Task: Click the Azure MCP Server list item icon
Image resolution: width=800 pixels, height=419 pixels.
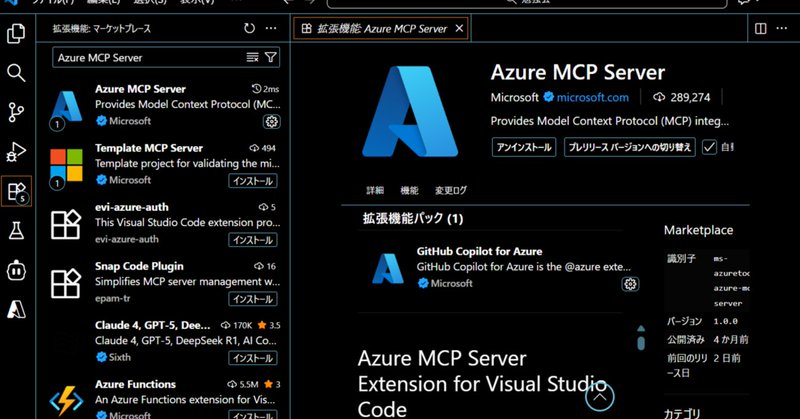Action: coord(66,106)
